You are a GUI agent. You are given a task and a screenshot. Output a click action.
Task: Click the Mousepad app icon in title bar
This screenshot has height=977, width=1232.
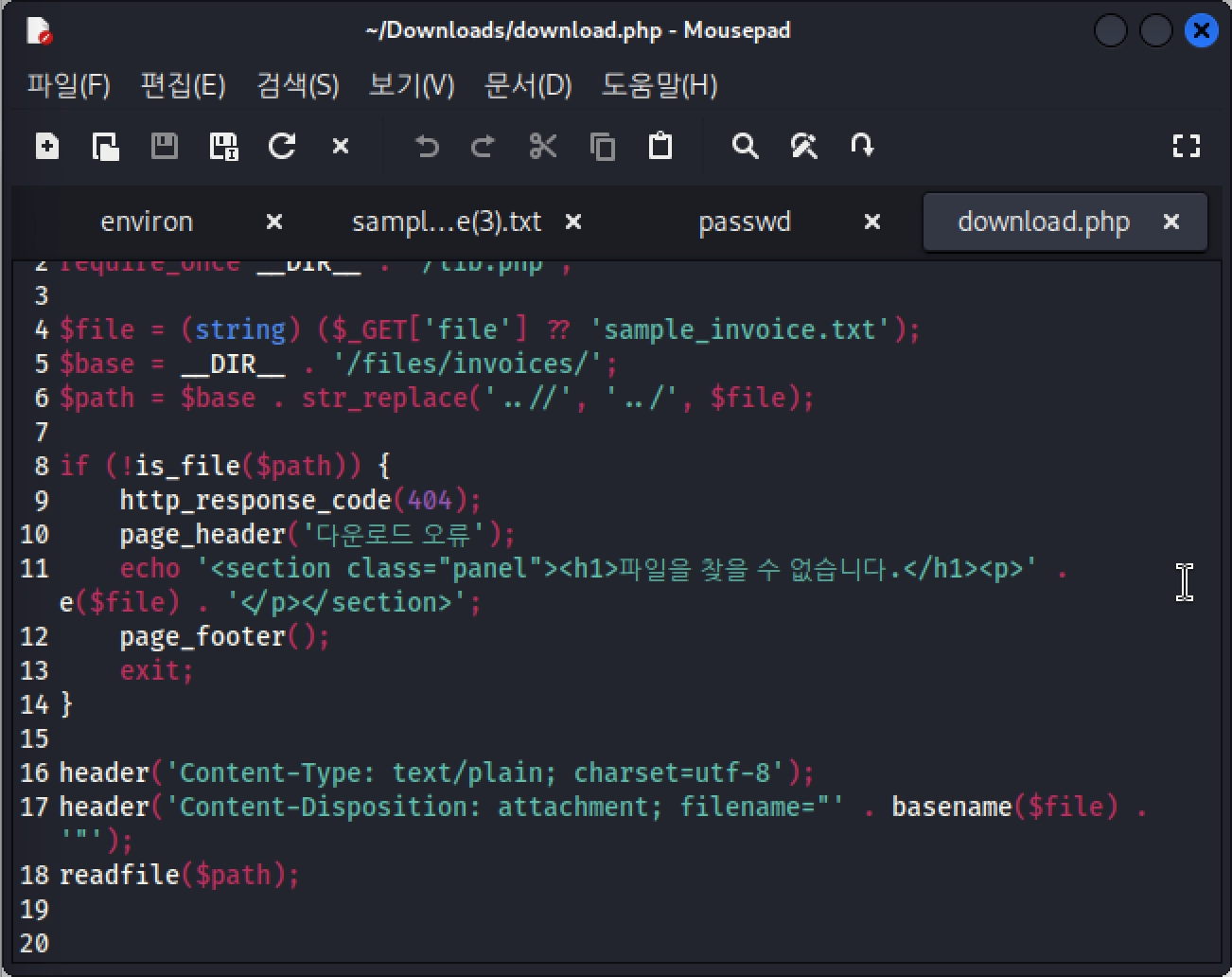click(x=39, y=31)
